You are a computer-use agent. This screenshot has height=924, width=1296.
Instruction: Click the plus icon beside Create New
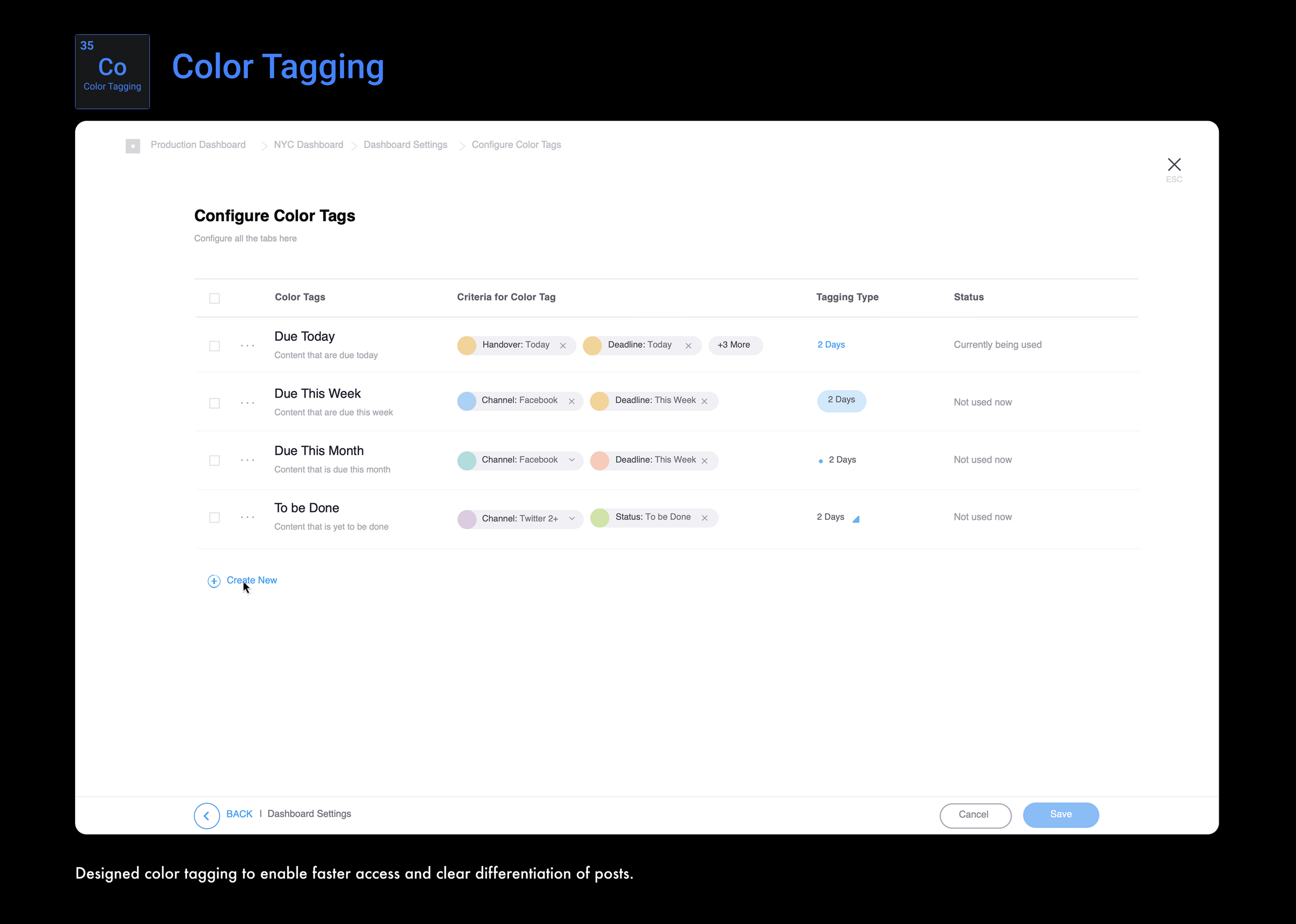[x=214, y=581]
